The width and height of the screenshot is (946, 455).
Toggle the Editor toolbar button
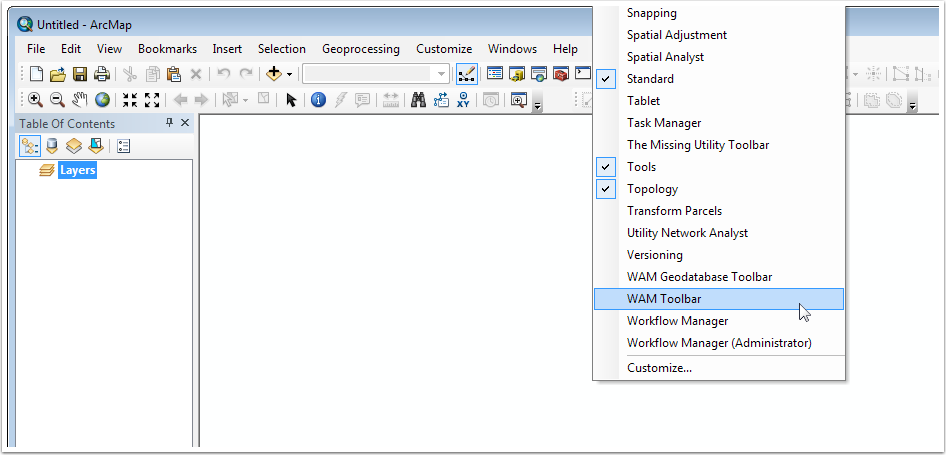coord(467,74)
